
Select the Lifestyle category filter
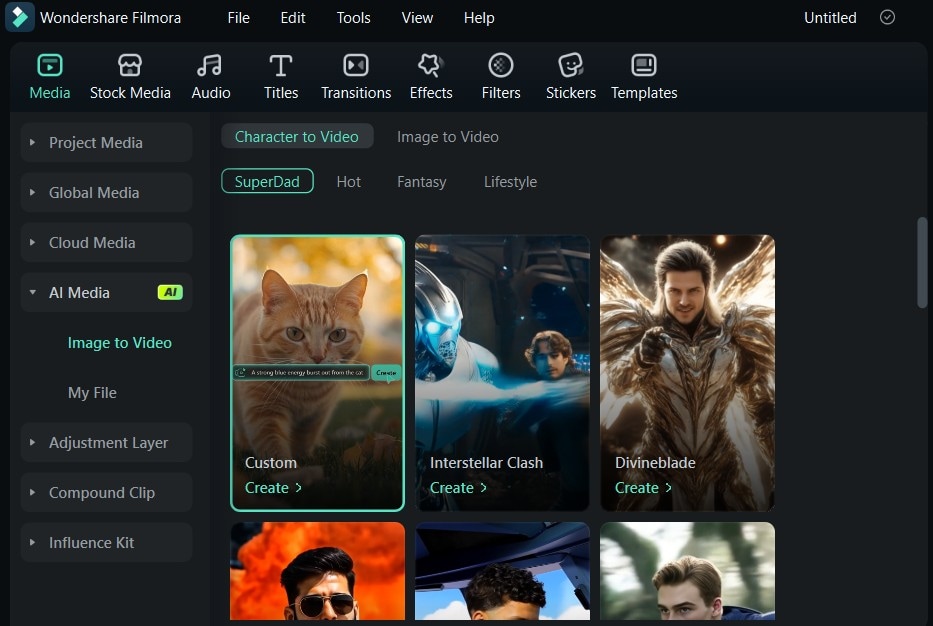tap(511, 181)
